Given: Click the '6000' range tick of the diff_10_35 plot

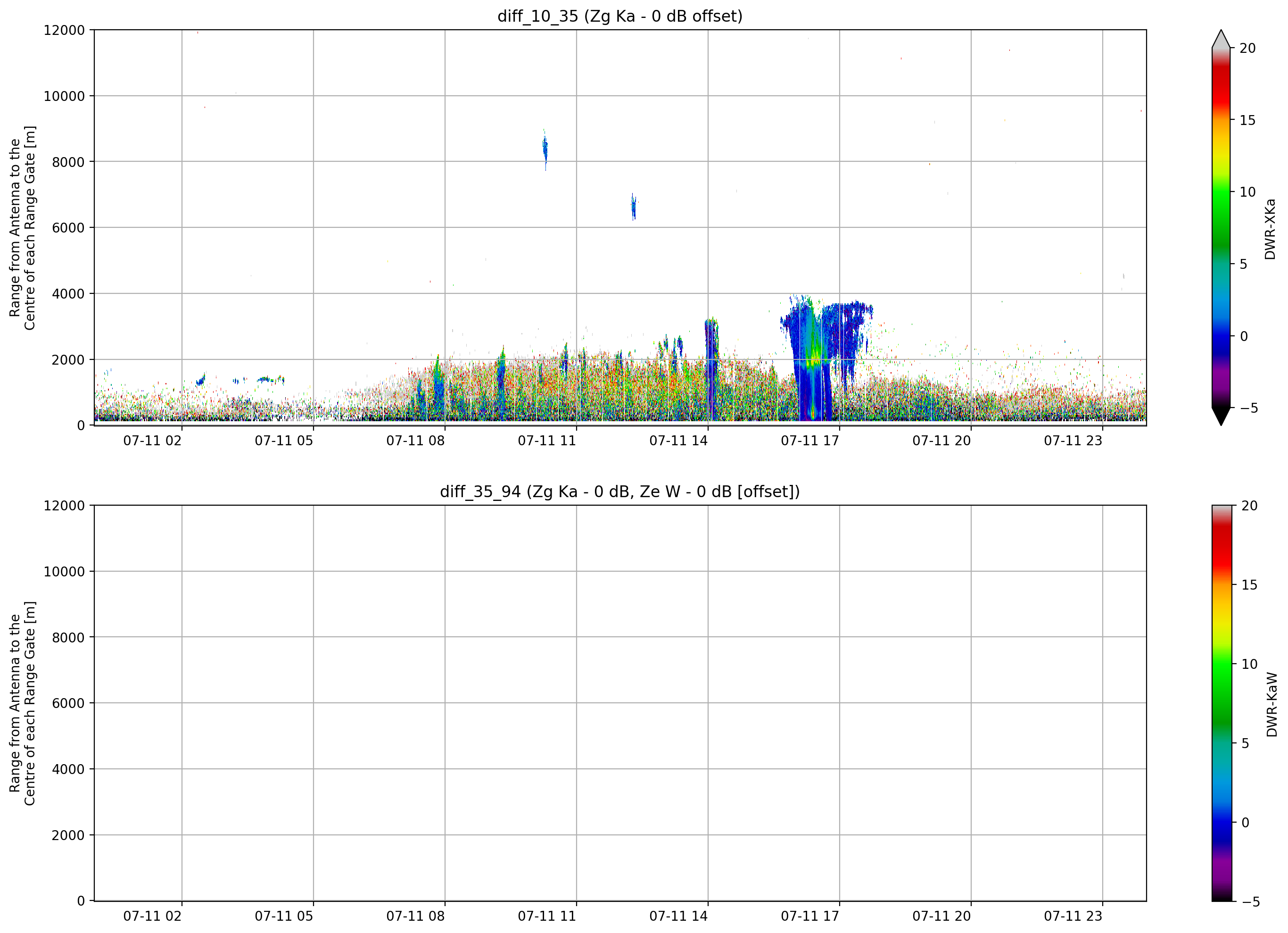Looking at the screenshot, I should coord(68,228).
